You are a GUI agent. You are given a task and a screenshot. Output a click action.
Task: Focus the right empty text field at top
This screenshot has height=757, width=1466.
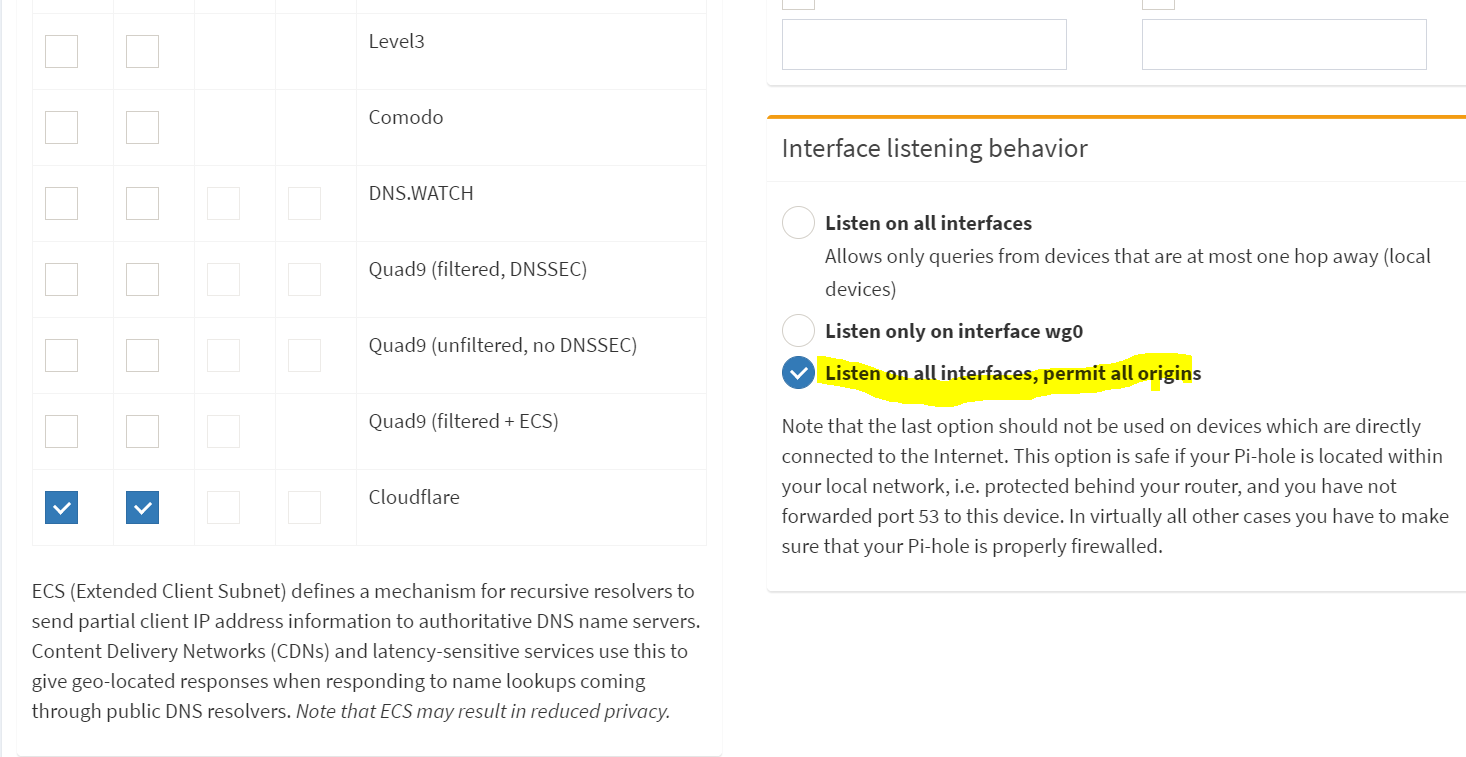[1284, 44]
